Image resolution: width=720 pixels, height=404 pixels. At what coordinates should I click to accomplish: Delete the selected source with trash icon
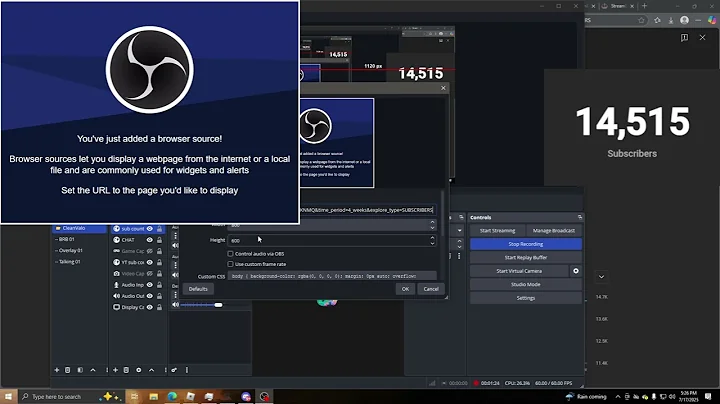pos(126,370)
